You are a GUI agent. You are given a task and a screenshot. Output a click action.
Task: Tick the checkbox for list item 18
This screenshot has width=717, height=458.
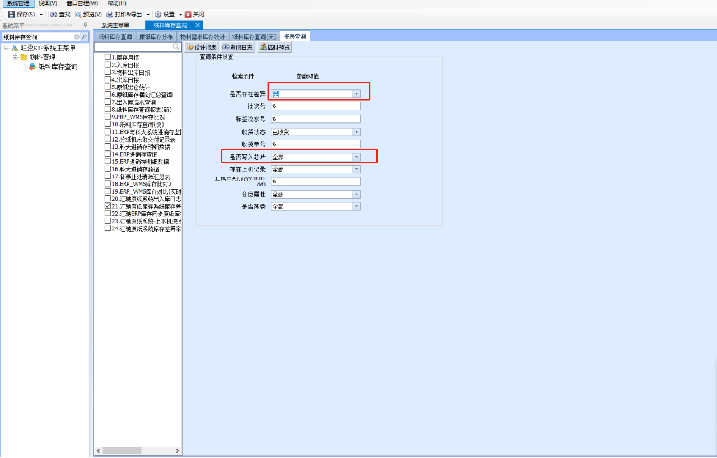(108, 184)
